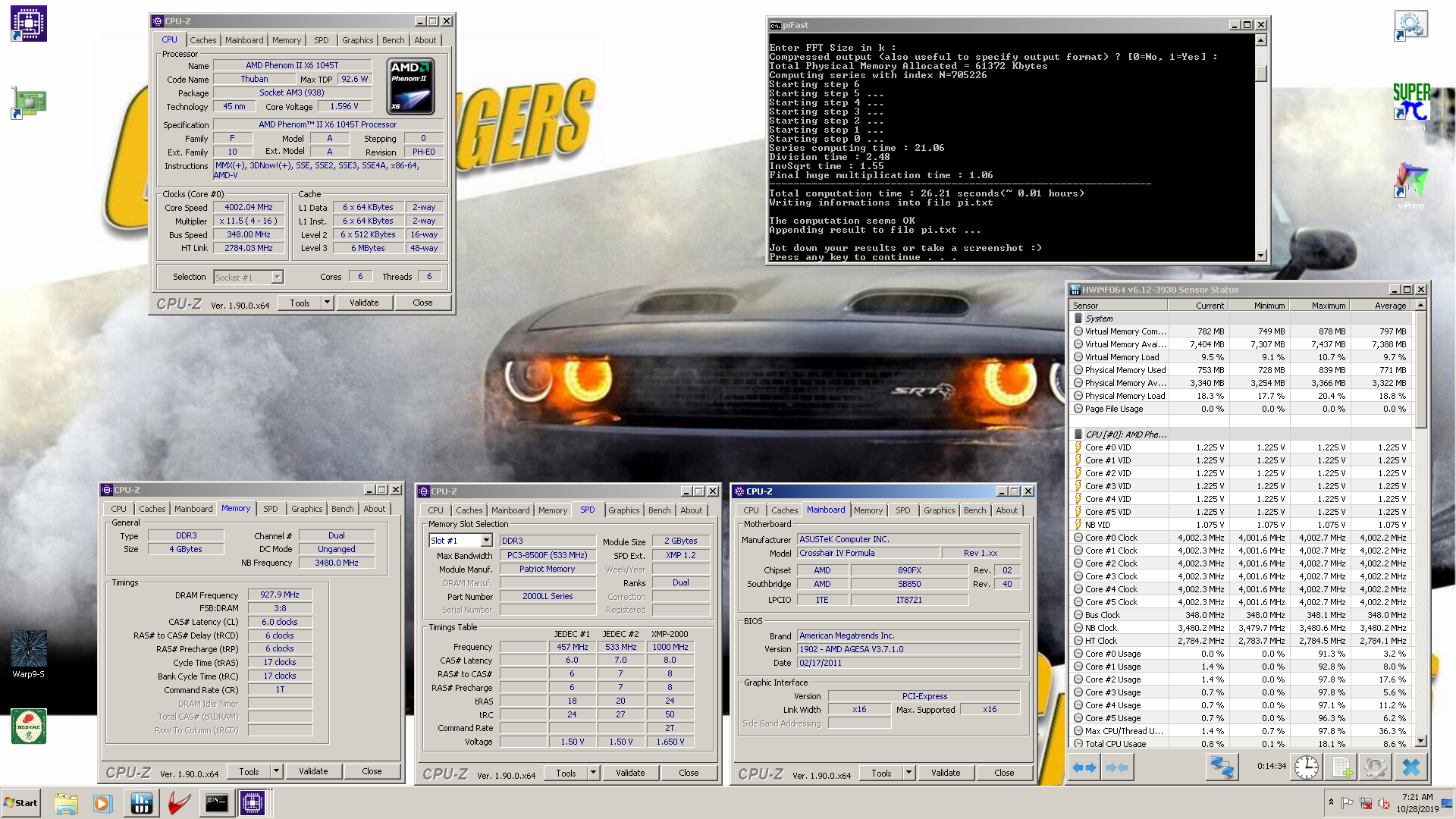Select the Bus Clock sensor row
Viewport: 1456px width, 819px height.
(x=1241, y=615)
